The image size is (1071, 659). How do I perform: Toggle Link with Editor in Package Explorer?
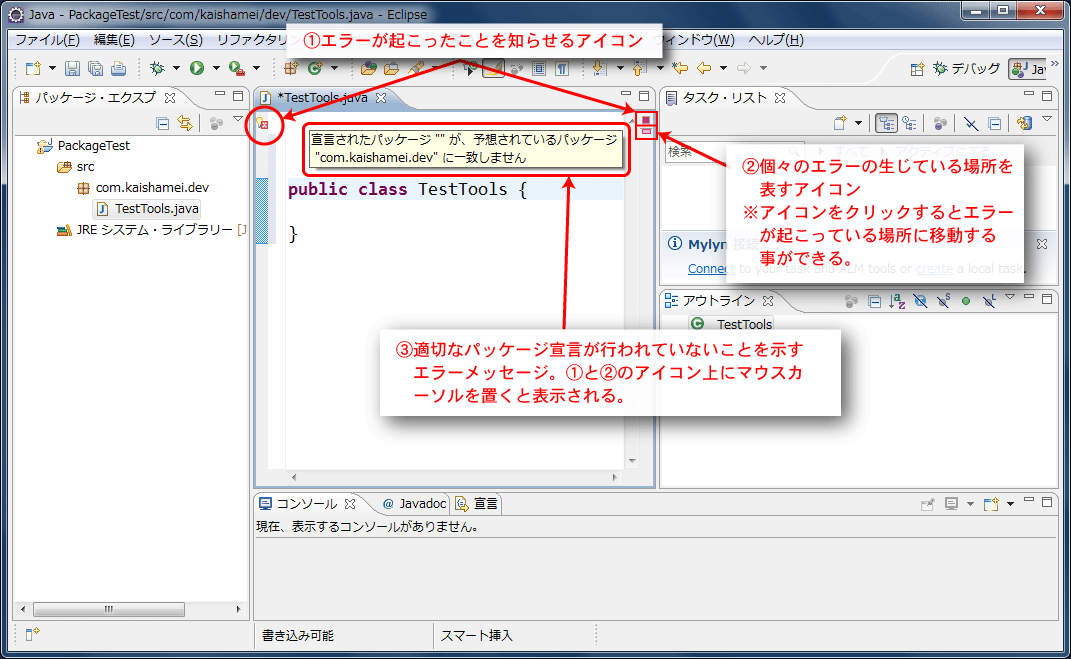185,124
